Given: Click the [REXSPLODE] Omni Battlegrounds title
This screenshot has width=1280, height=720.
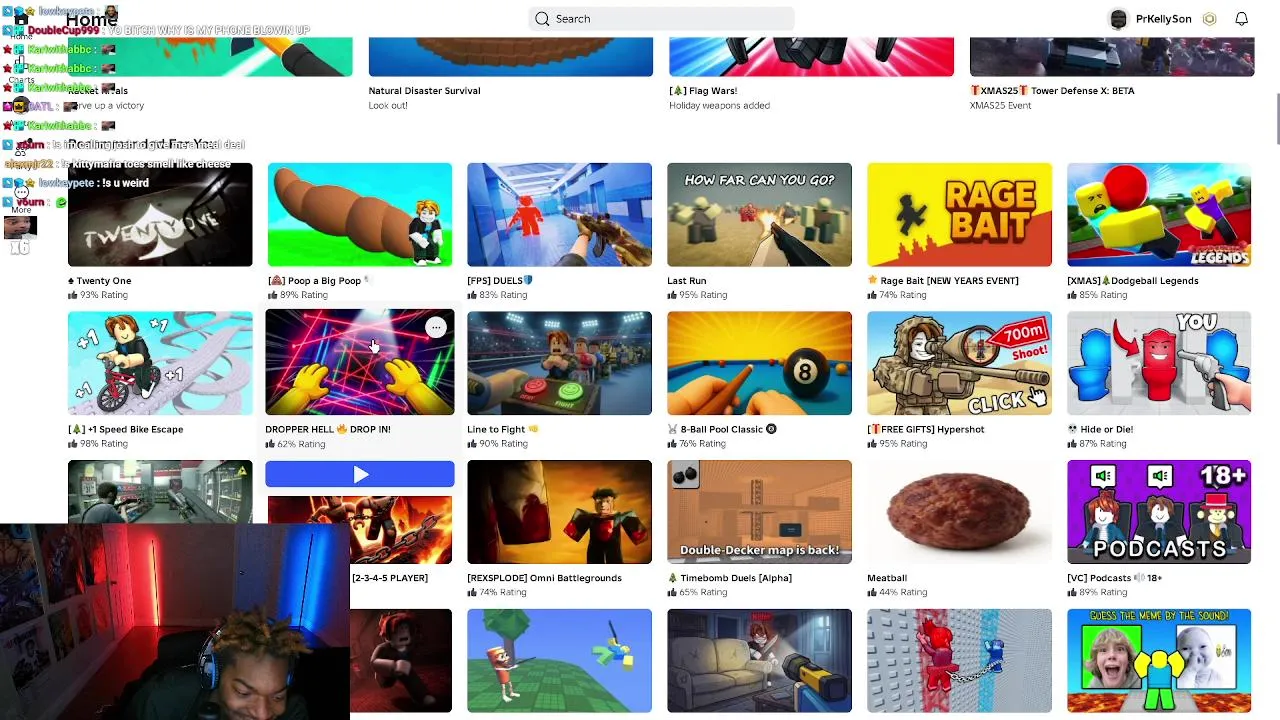Looking at the screenshot, I should (545, 578).
